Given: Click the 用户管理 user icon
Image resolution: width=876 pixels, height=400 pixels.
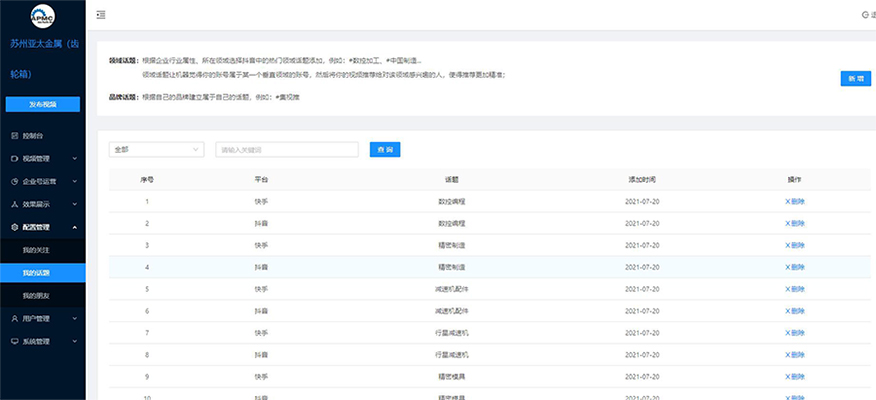Looking at the screenshot, I should tap(14, 318).
